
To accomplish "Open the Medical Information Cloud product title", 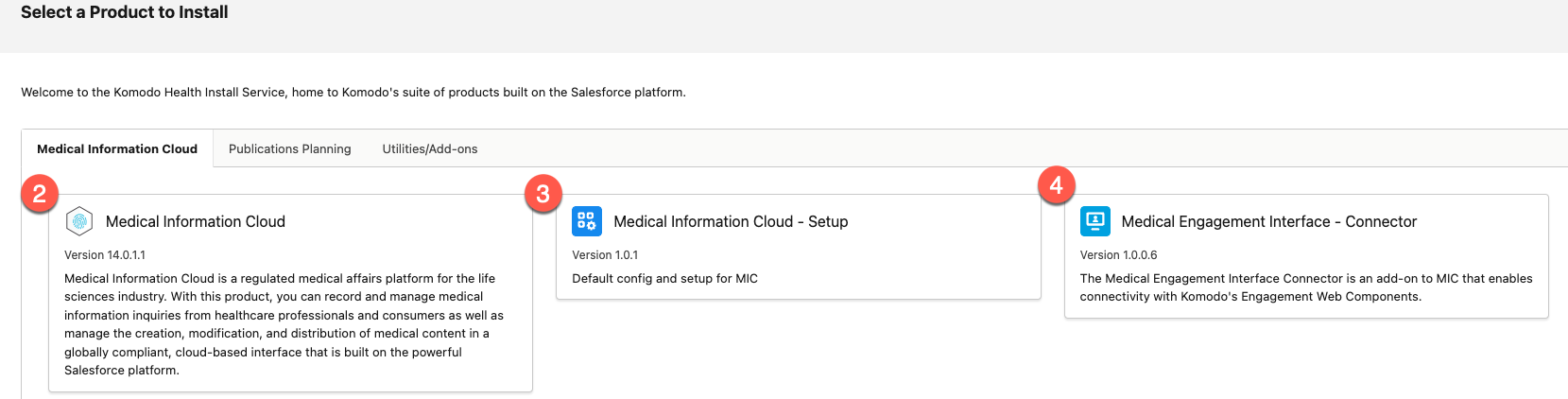I will [x=196, y=222].
